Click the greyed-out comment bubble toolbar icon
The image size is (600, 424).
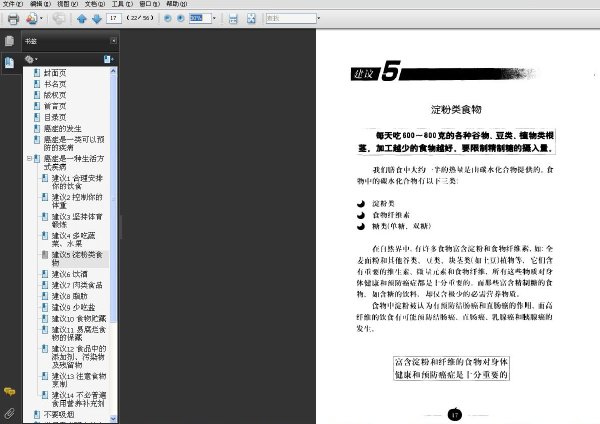59,18
